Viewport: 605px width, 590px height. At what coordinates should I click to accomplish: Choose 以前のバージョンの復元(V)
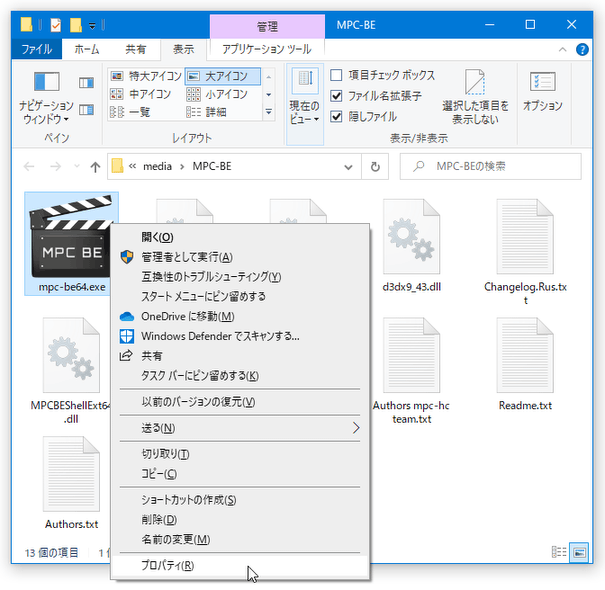(240, 402)
